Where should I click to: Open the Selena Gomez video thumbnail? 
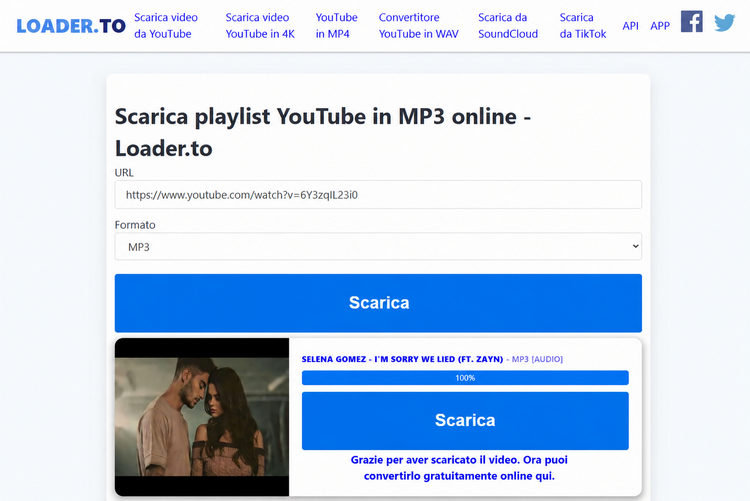point(202,417)
